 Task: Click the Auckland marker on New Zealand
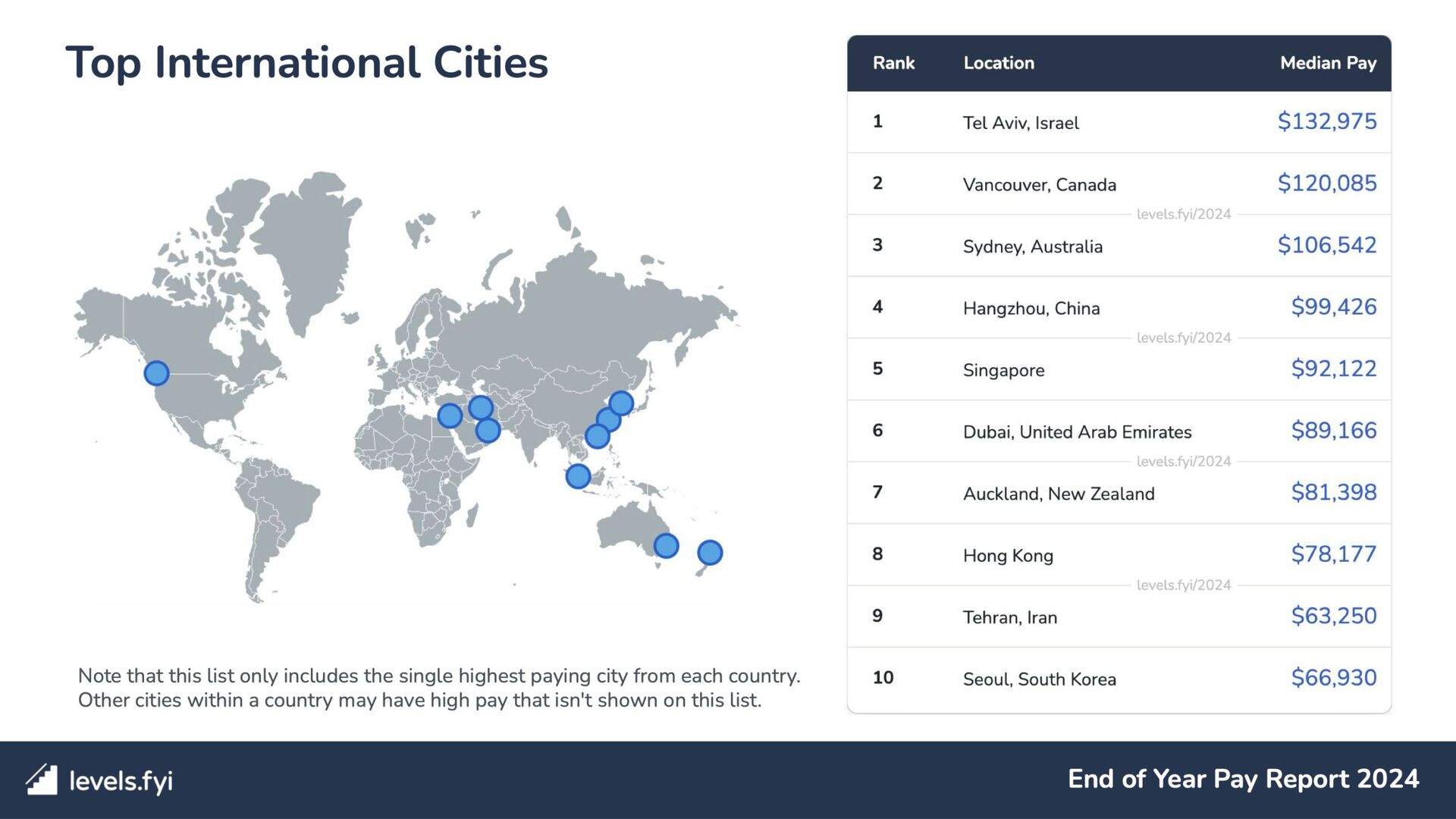pos(710,552)
